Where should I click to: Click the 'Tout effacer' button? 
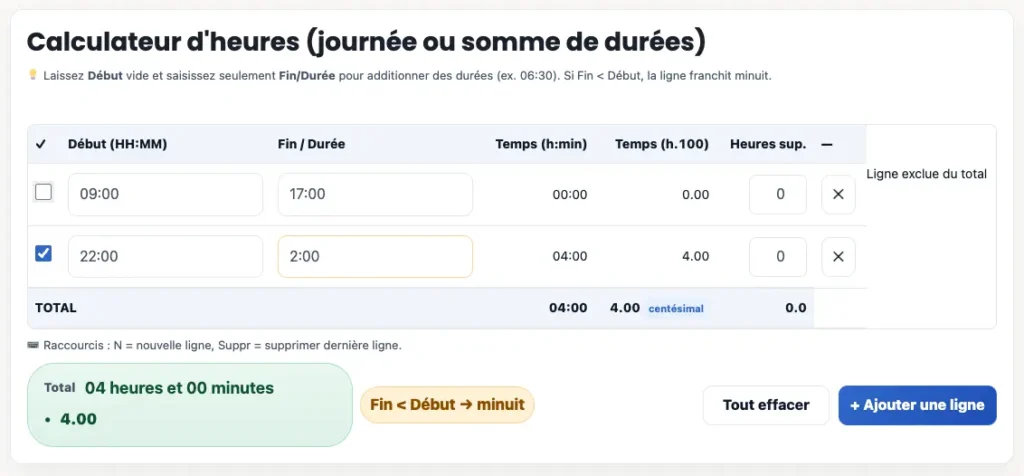click(766, 405)
